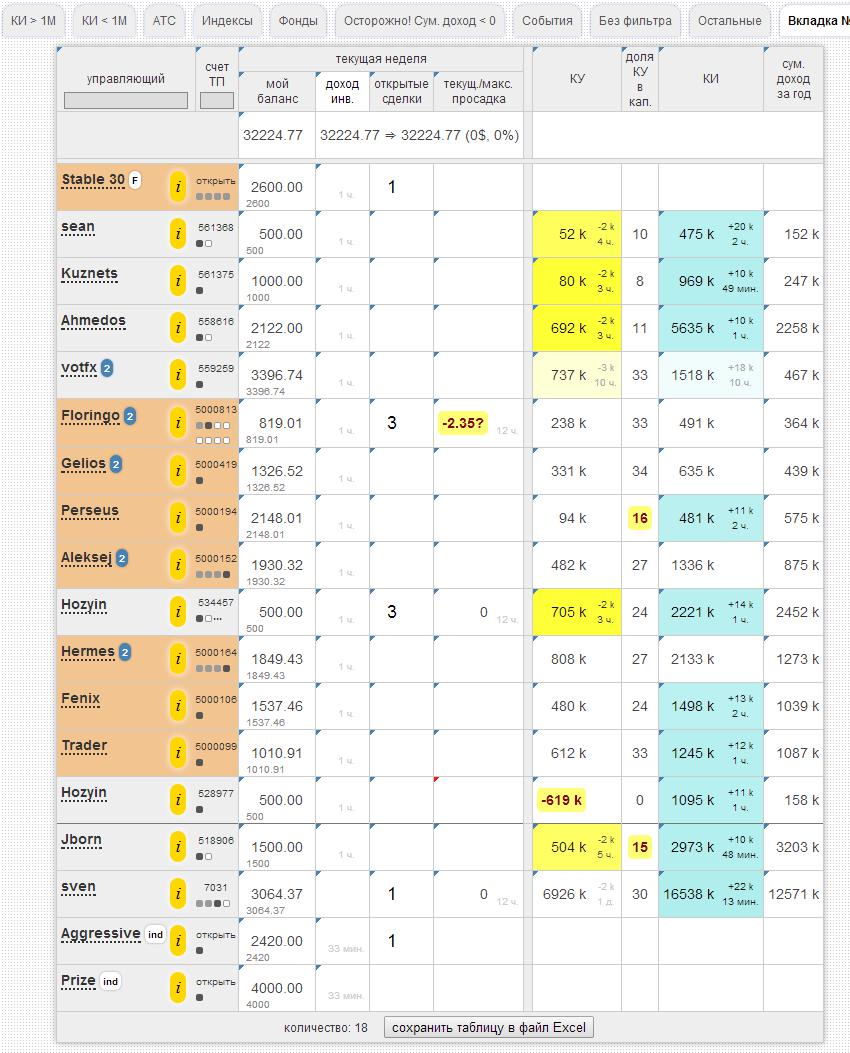Screen dimensions: 850x1053
Task: Click the 16538 k КИ value for sven
Action: point(689,895)
